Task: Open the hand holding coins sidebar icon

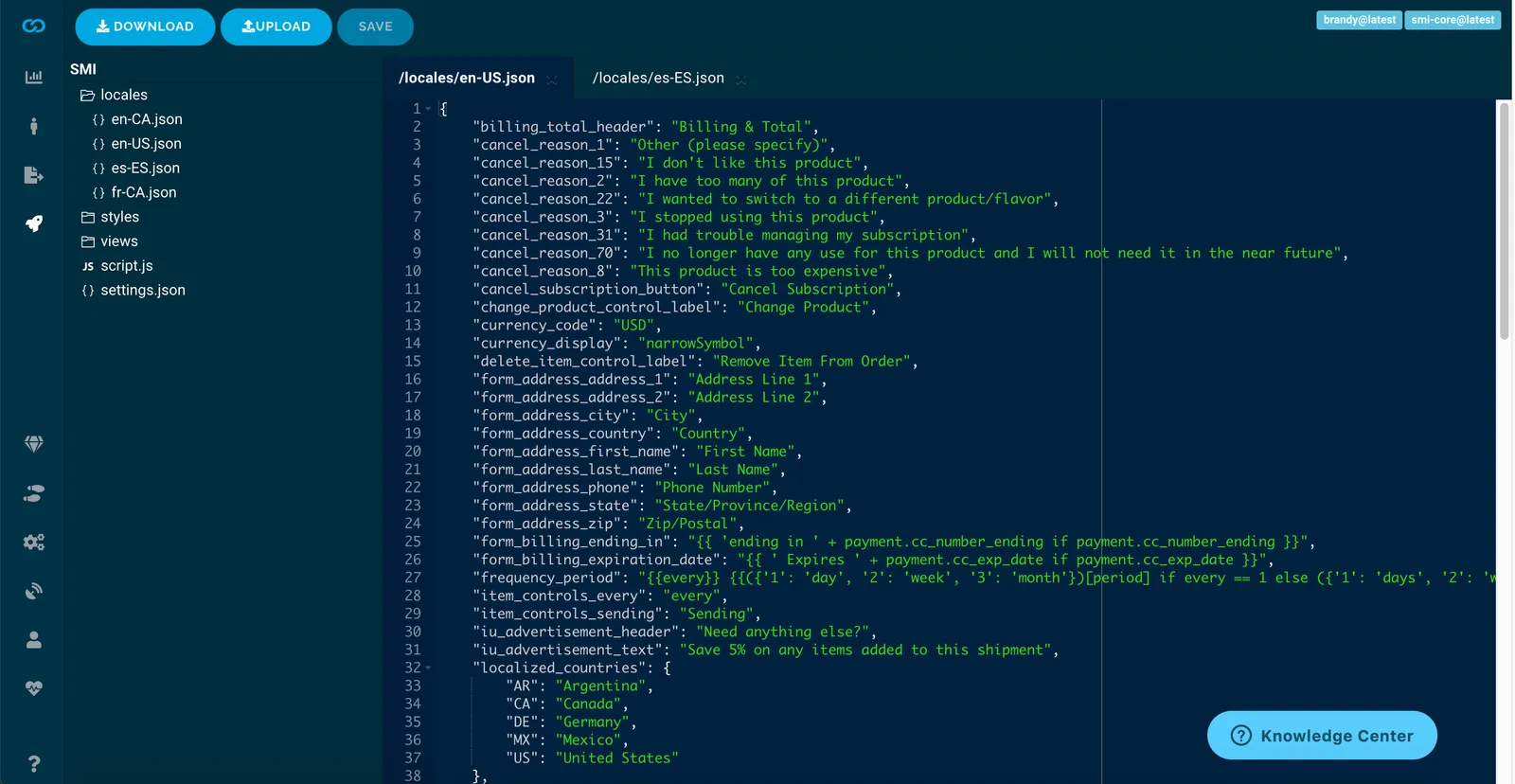Action: coord(34,493)
